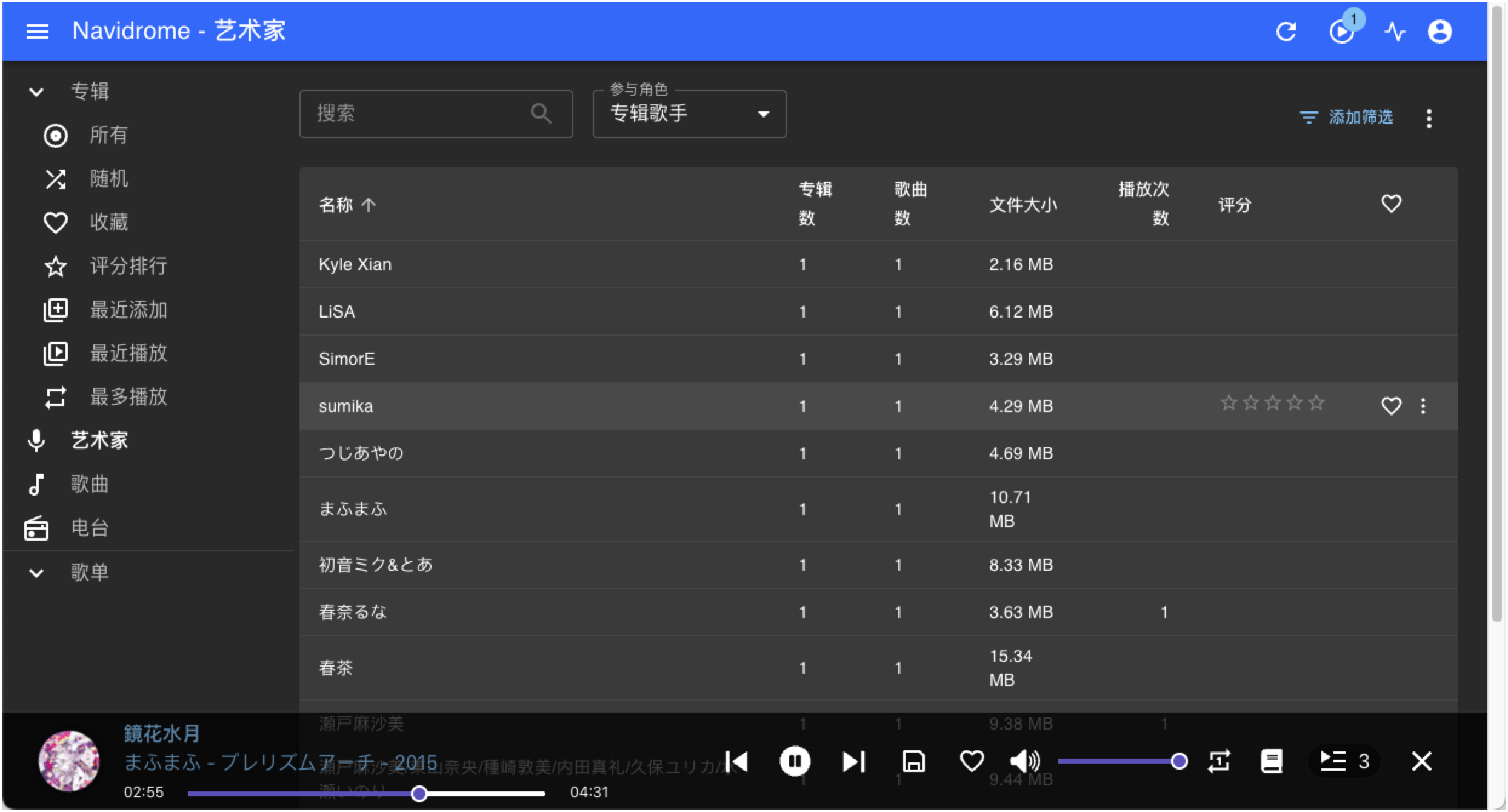Open the activity pulse icon

pos(1395,32)
